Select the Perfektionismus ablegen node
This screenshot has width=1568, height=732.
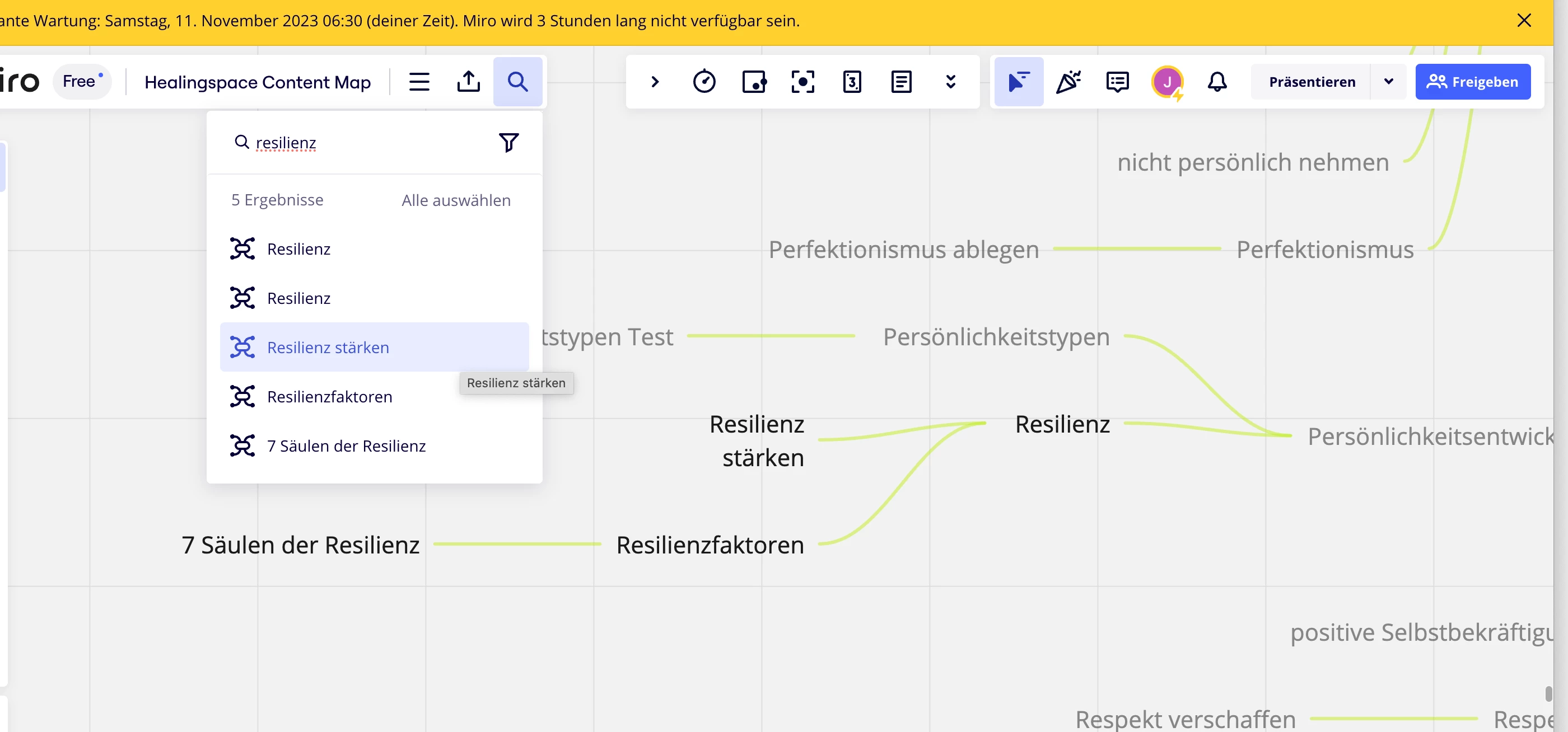pos(903,250)
